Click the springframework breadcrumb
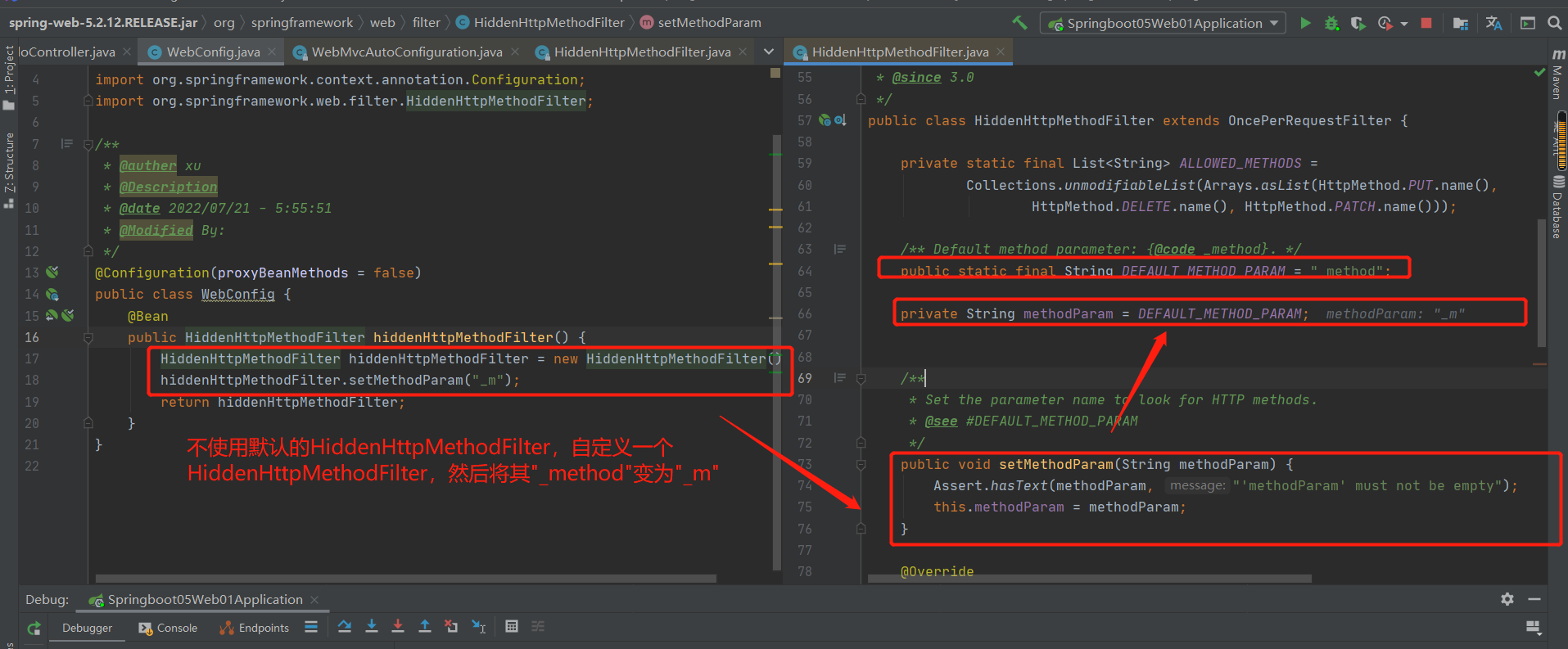 pyautogui.click(x=302, y=23)
